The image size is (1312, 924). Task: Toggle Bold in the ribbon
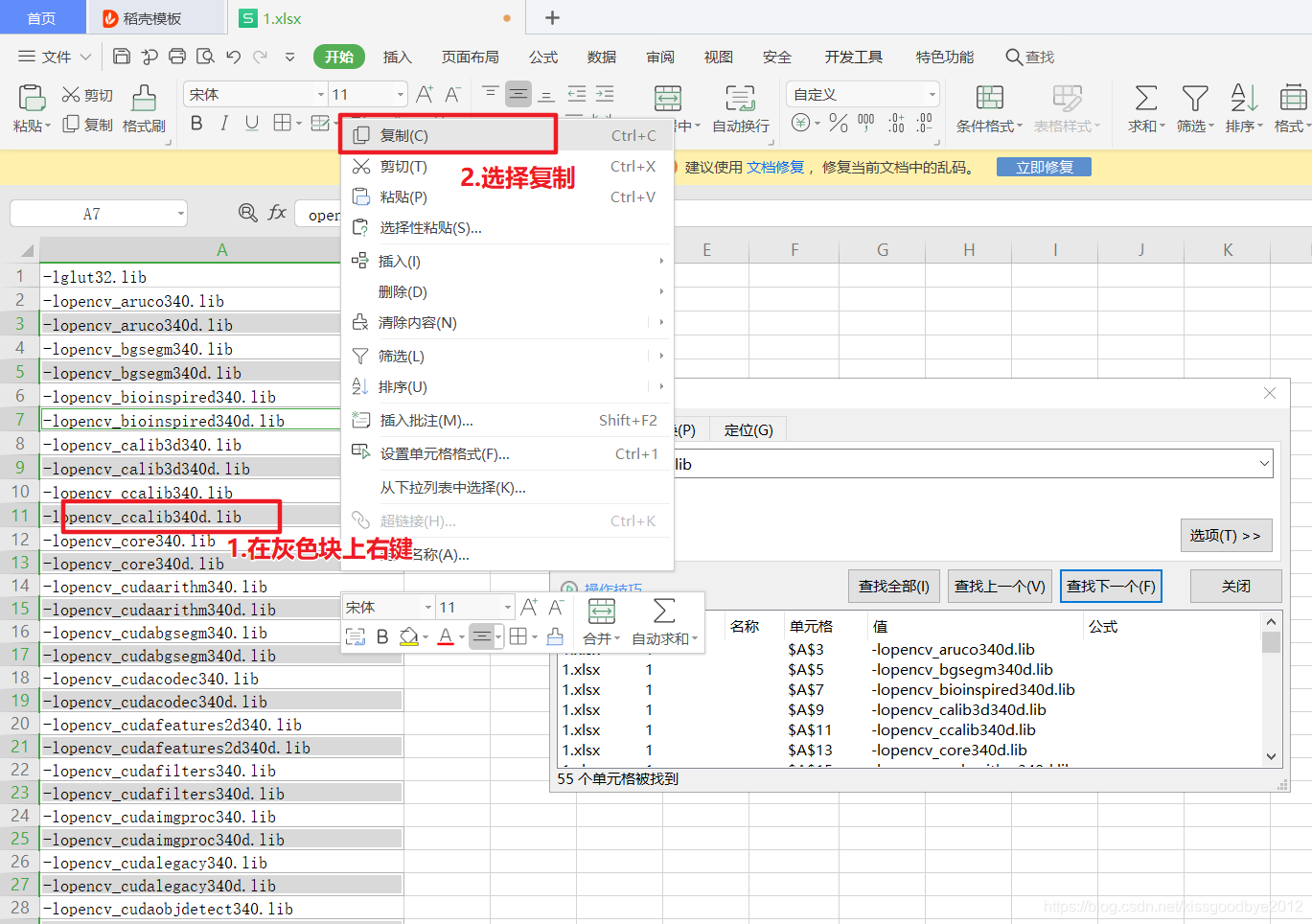coord(196,123)
